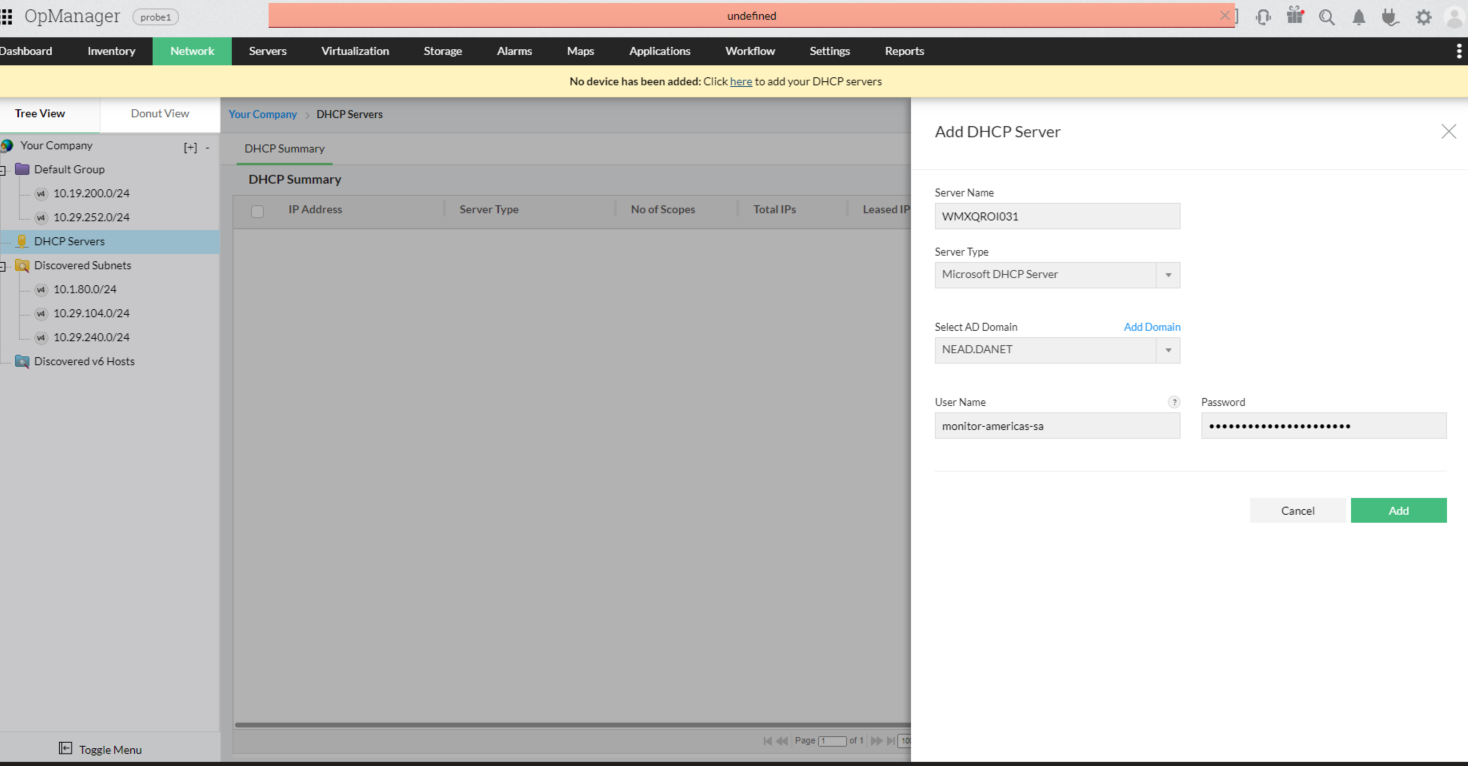Go to next page of DHCP table

[876, 741]
